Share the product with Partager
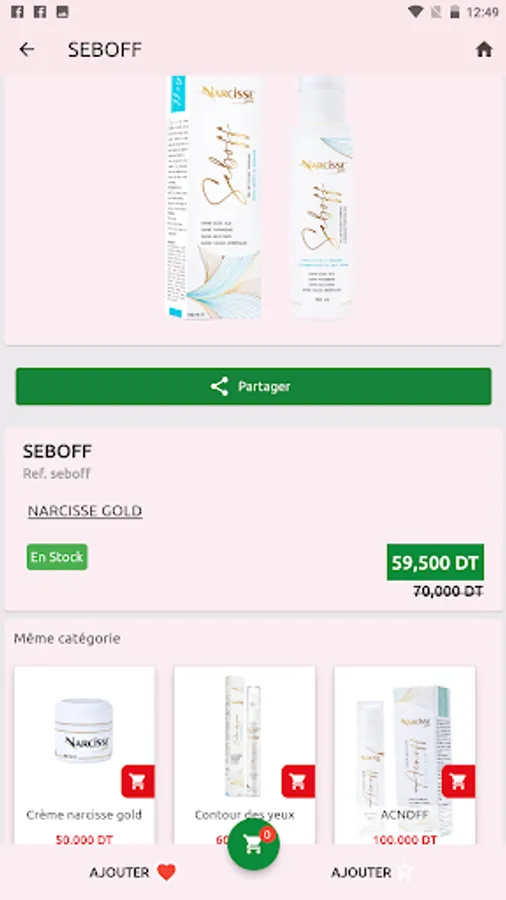This screenshot has width=506, height=900. tap(254, 386)
